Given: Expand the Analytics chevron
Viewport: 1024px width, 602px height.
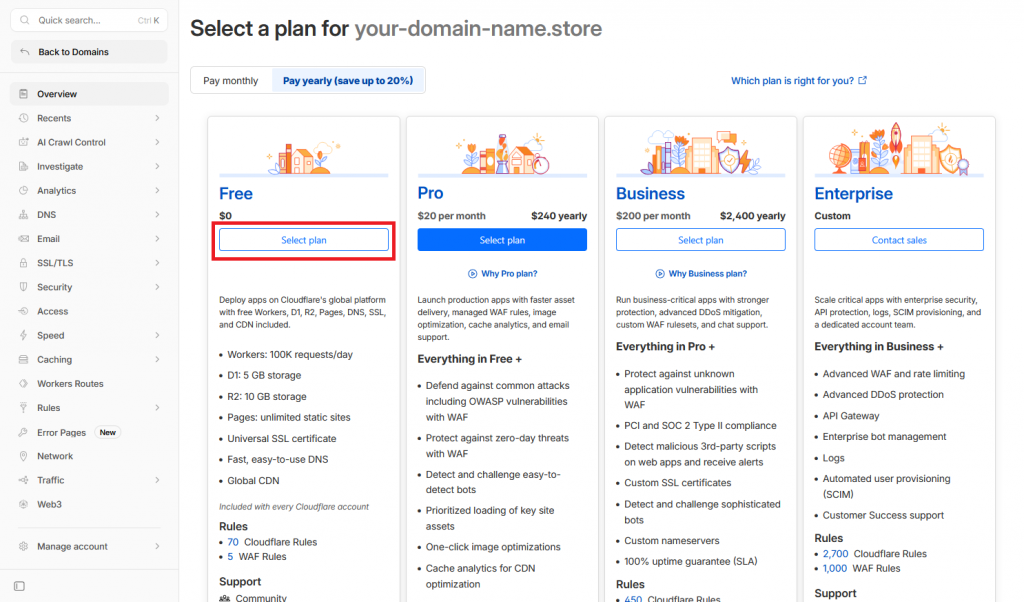Looking at the screenshot, I should tap(157, 191).
